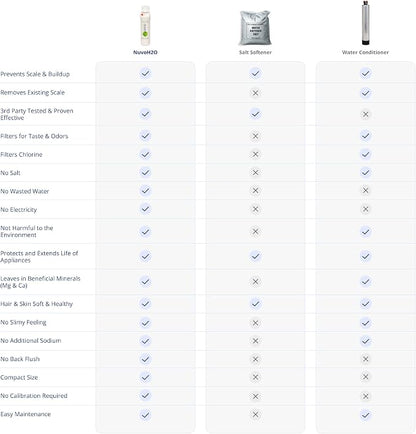Click the NuvoH2O product cartridge image

[145, 26]
